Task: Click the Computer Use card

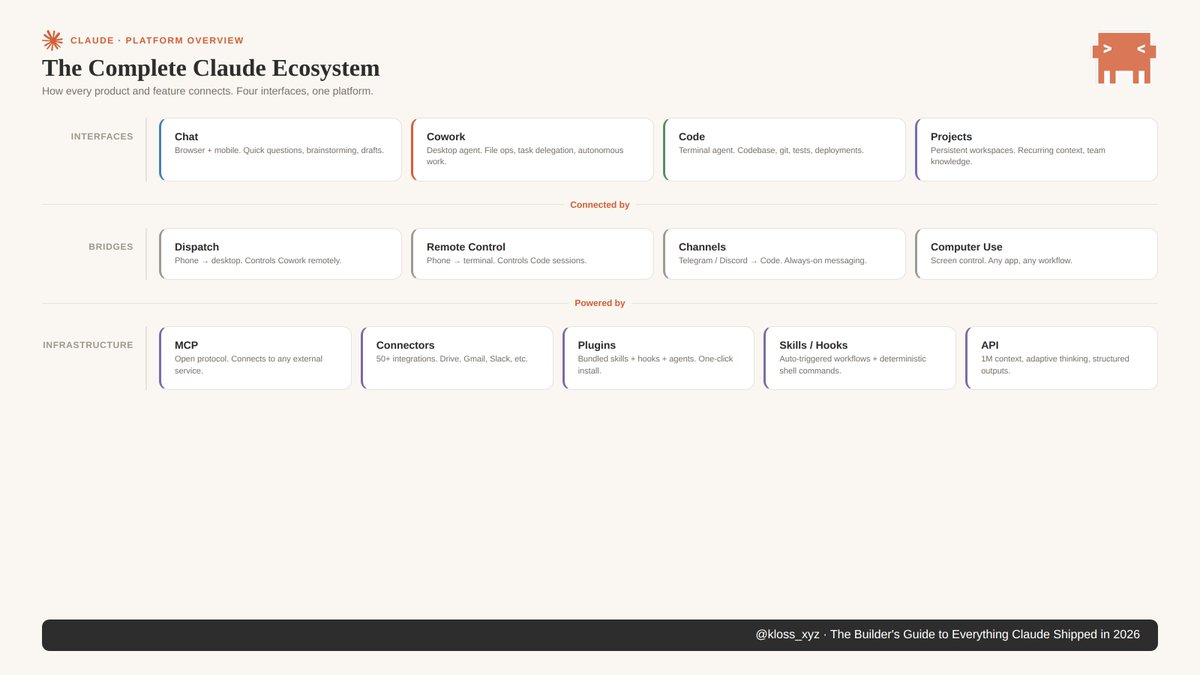Action: click(1036, 254)
